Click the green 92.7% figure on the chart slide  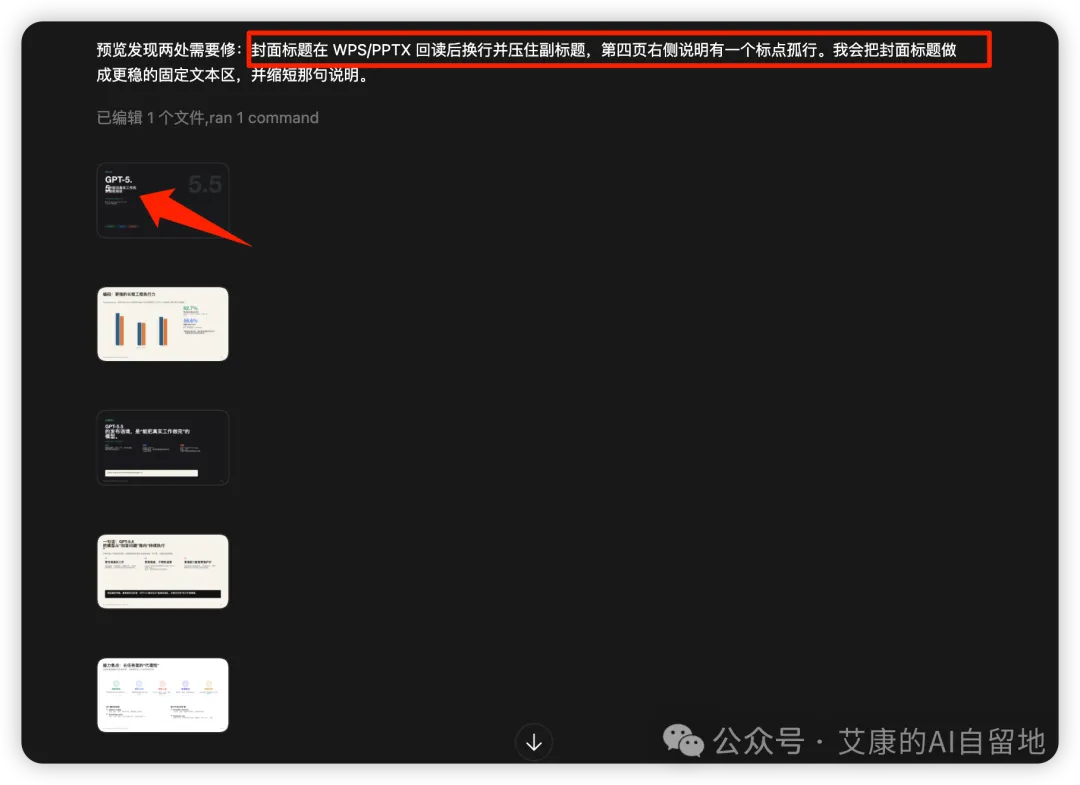(190, 308)
